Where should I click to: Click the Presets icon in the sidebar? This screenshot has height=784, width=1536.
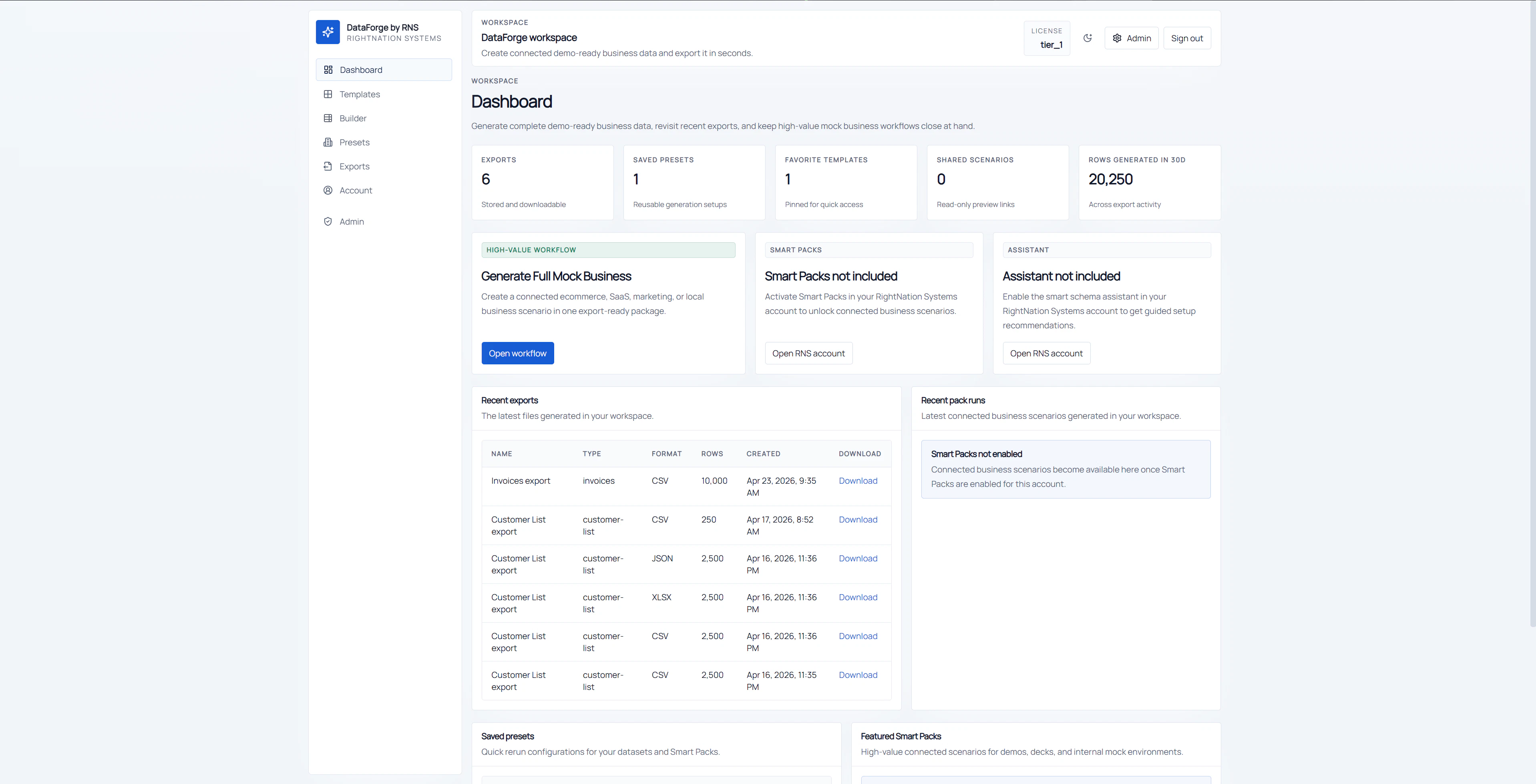tap(328, 143)
